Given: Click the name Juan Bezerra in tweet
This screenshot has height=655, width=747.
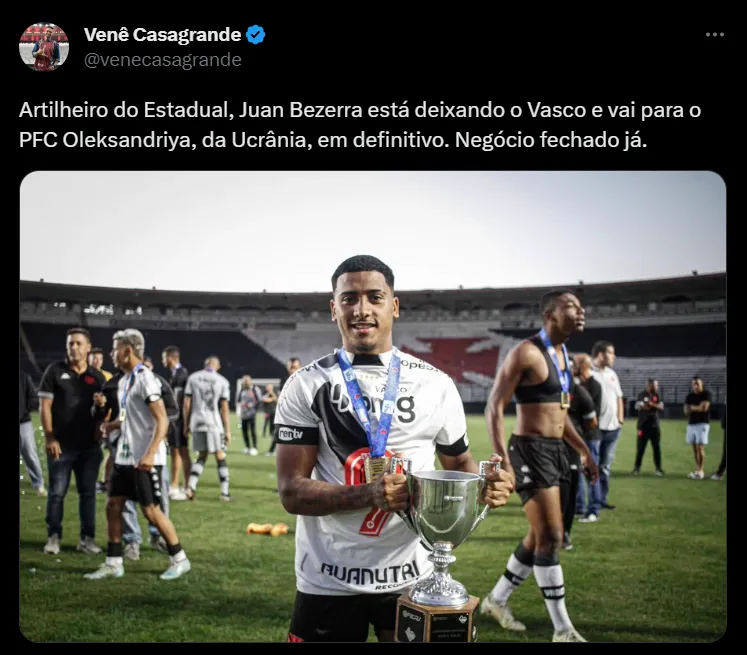Looking at the screenshot, I should click(x=300, y=110).
